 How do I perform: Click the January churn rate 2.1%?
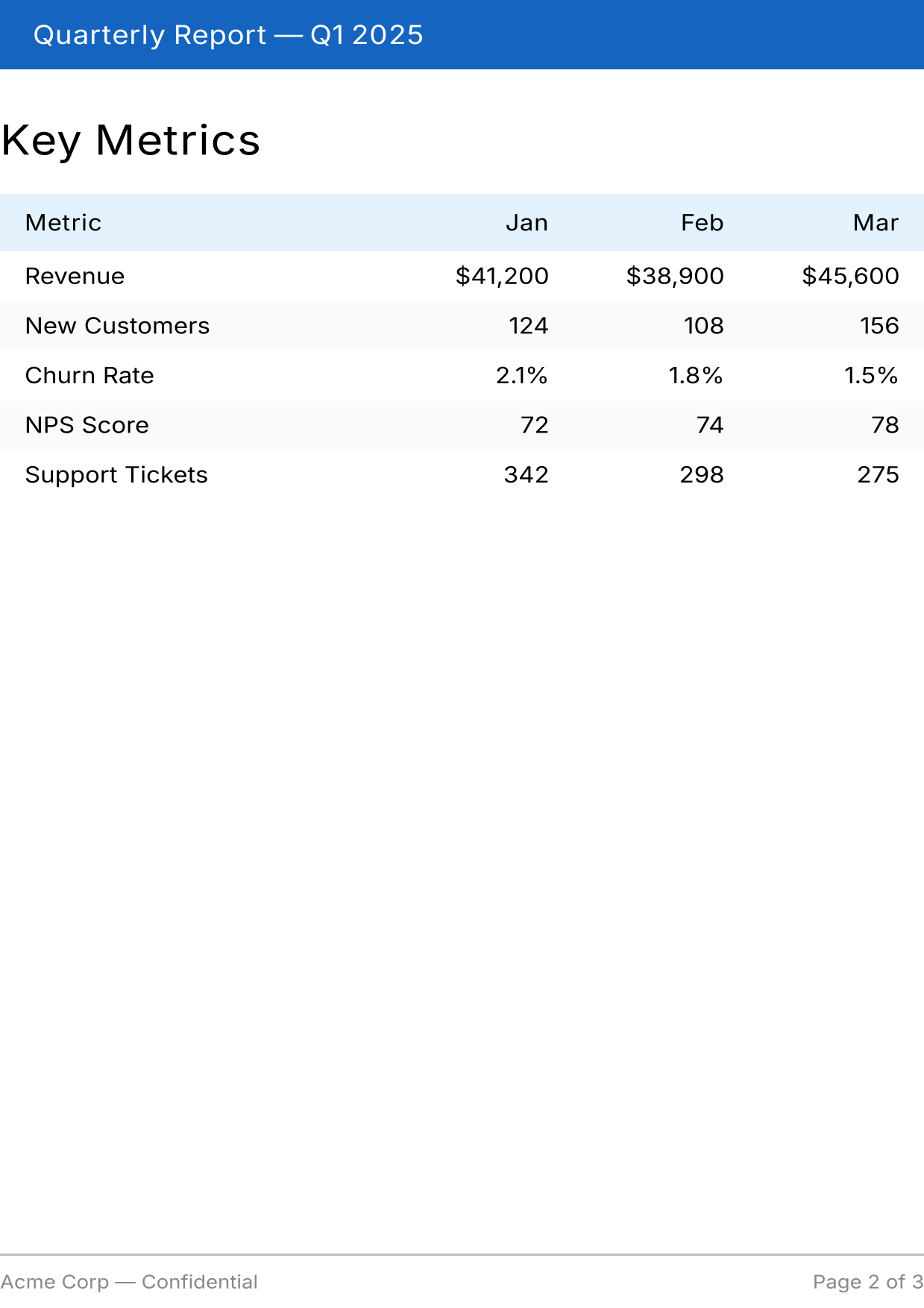click(521, 375)
